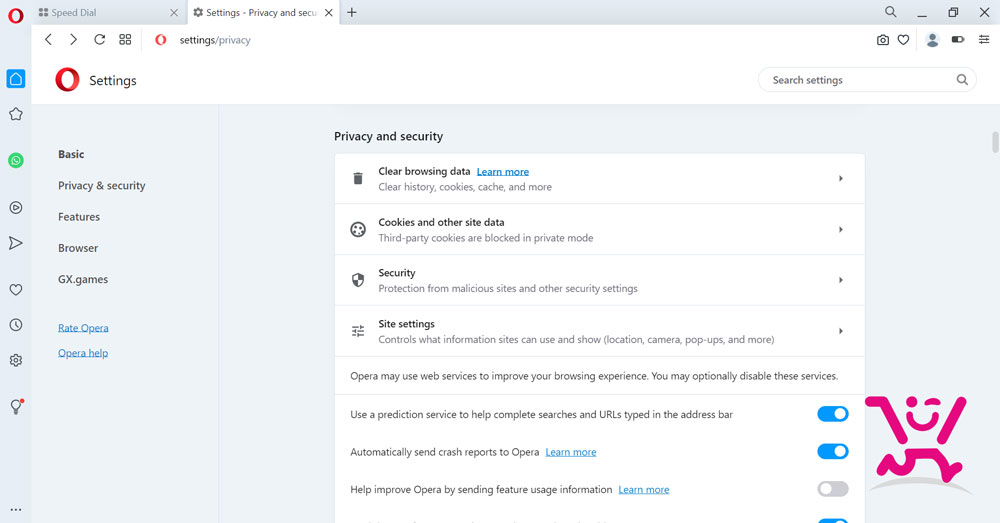Screen dimensions: 1000x523
Task: Take a snapshot with the camera icon
Action: [883, 40]
